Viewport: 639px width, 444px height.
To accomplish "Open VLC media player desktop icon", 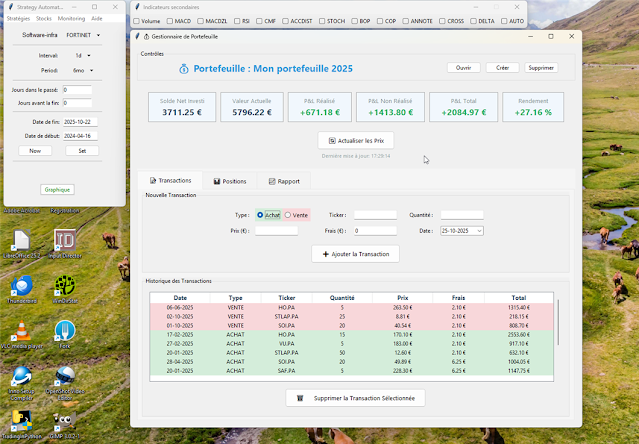I will [x=19, y=331].
